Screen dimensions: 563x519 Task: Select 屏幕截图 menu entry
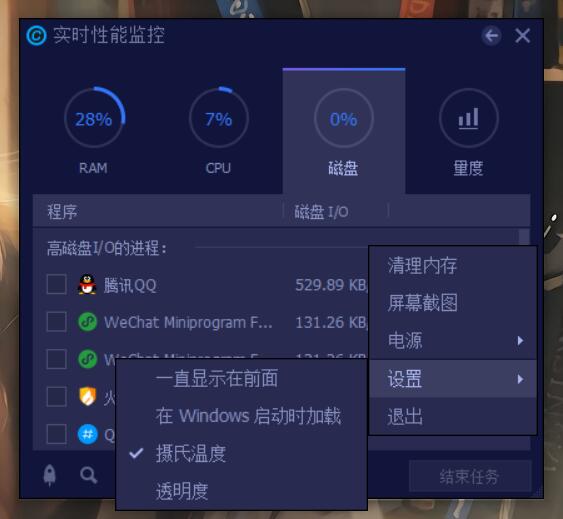pos(453,303)
